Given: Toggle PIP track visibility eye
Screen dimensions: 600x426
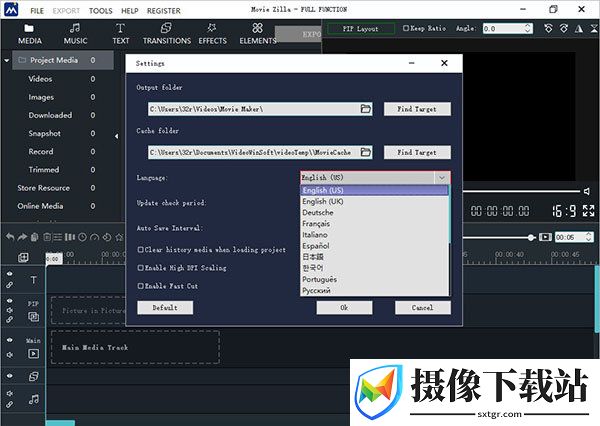Looking at the screenshot, I should [10, 301].
